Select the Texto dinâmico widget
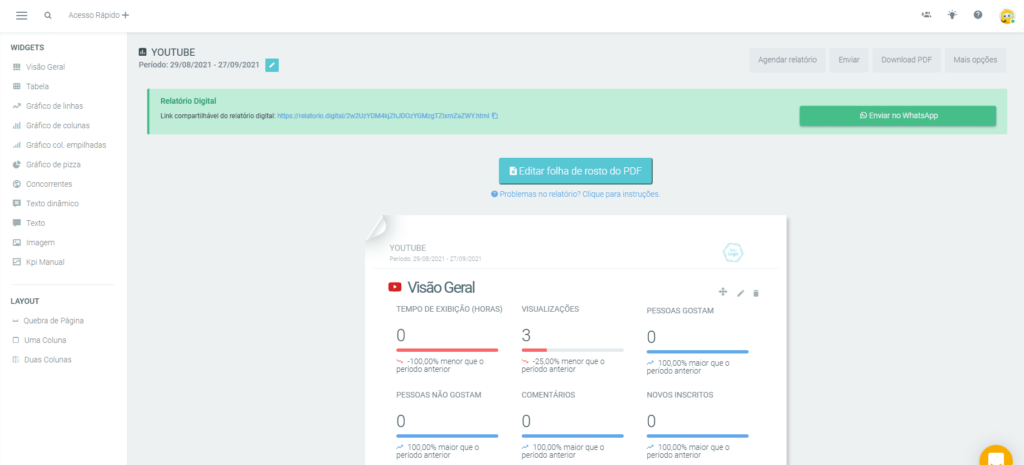Screen dimensions: 1024x465 (45, 204)
